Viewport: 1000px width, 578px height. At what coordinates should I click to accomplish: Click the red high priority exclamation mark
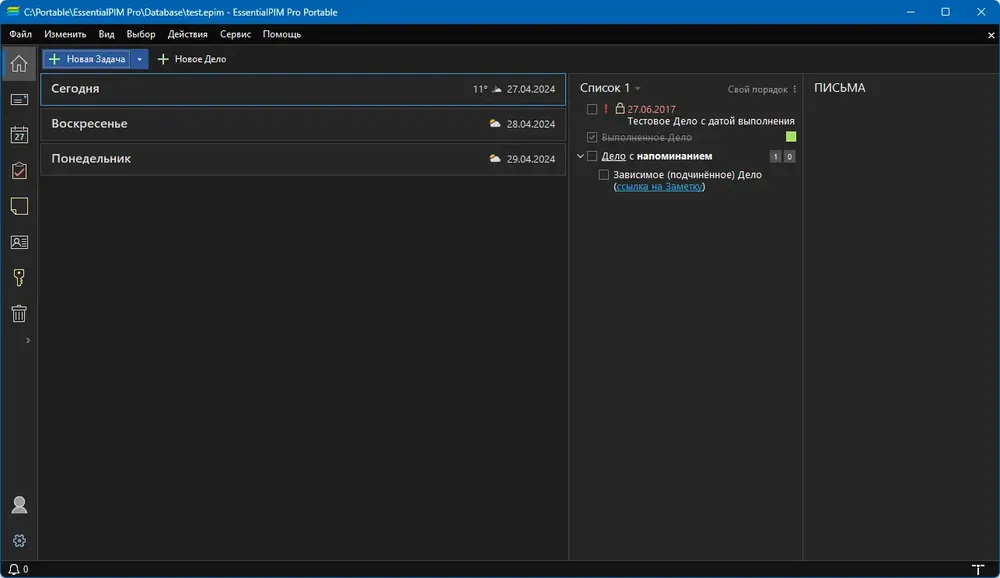tap(606, 109)
